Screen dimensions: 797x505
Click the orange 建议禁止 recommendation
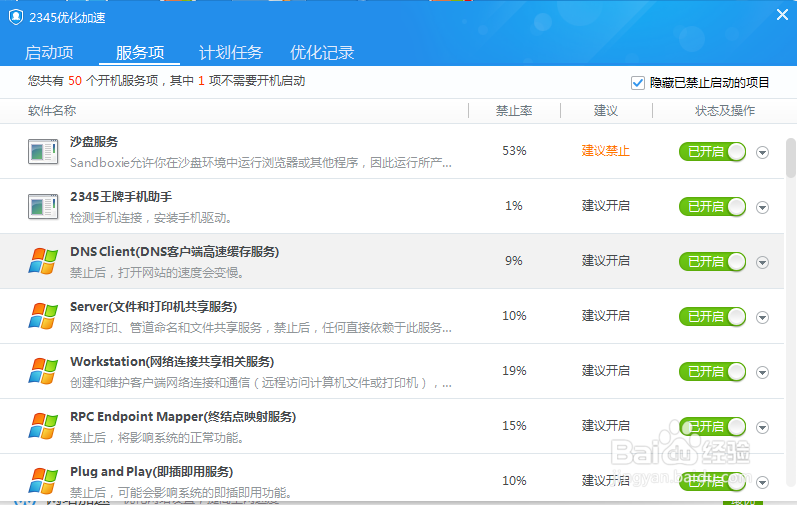coord(605,151)
